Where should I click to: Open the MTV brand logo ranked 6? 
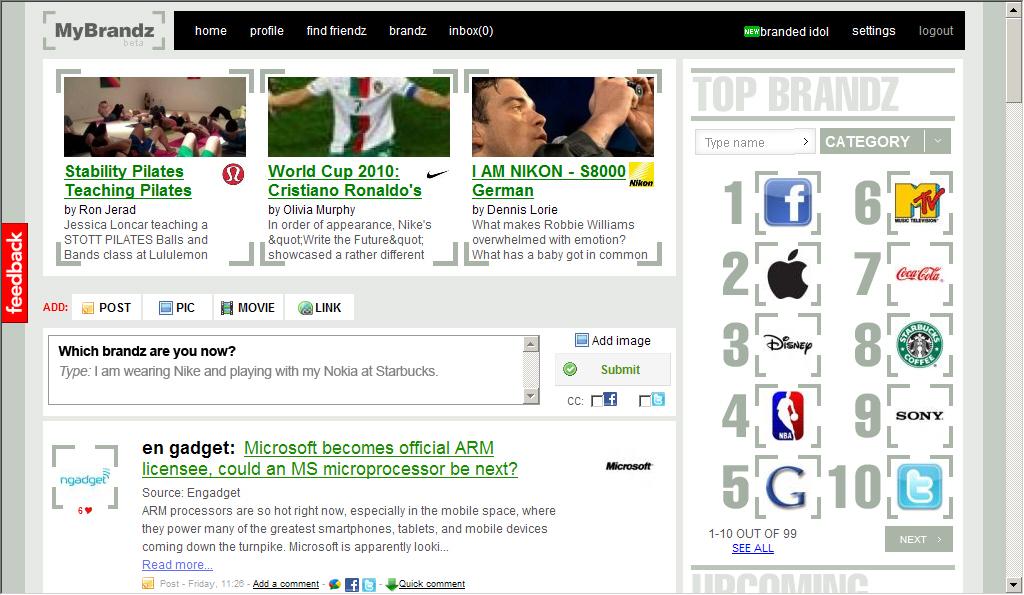click(x=919, y=203)
